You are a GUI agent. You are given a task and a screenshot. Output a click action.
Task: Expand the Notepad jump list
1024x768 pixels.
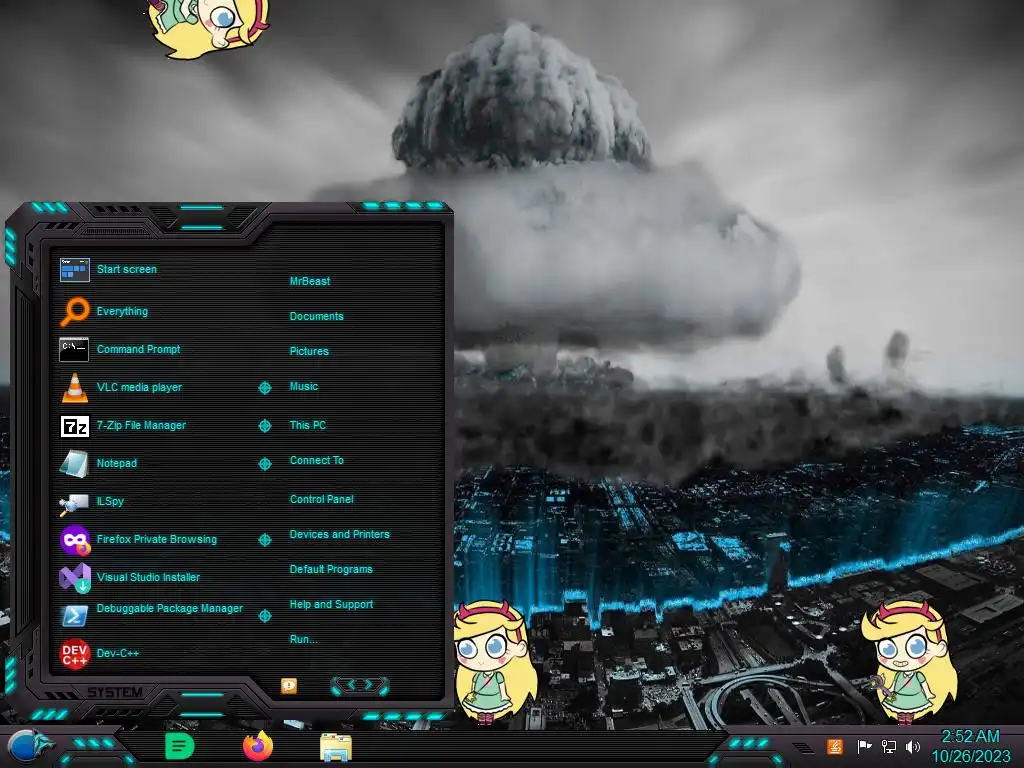tap(264, 464)
